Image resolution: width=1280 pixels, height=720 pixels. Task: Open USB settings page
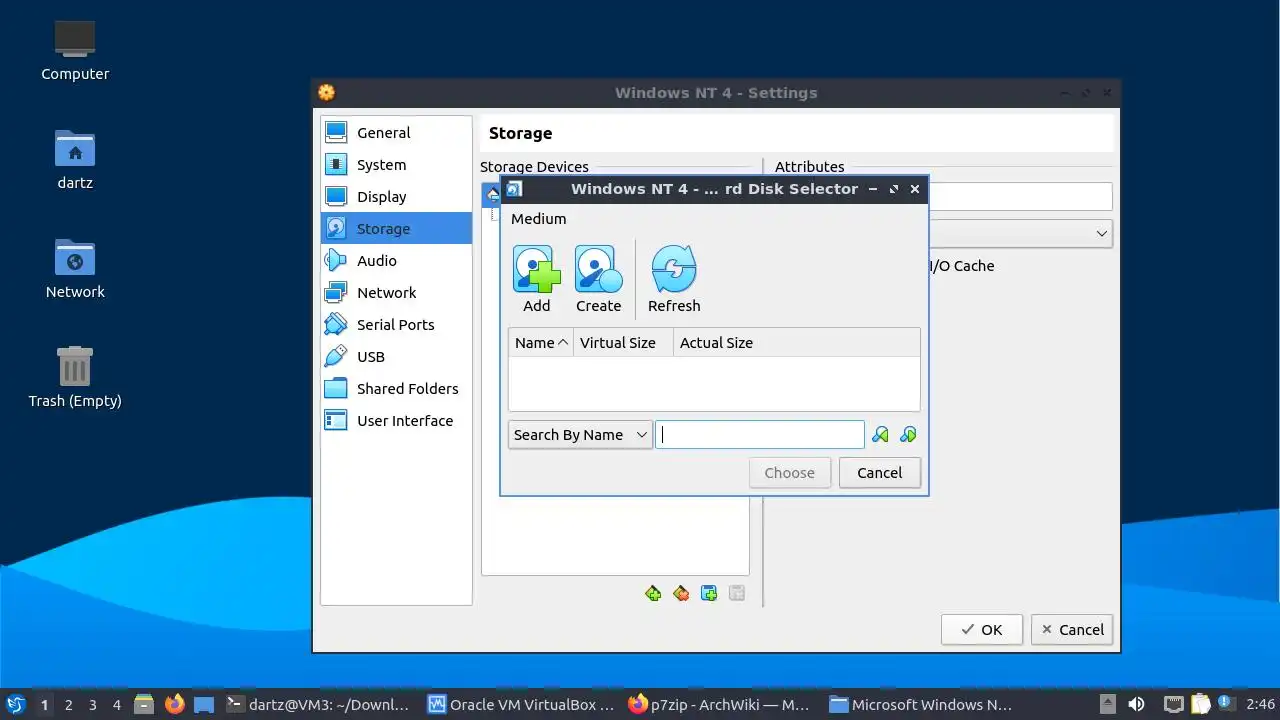tap(396, 357)
